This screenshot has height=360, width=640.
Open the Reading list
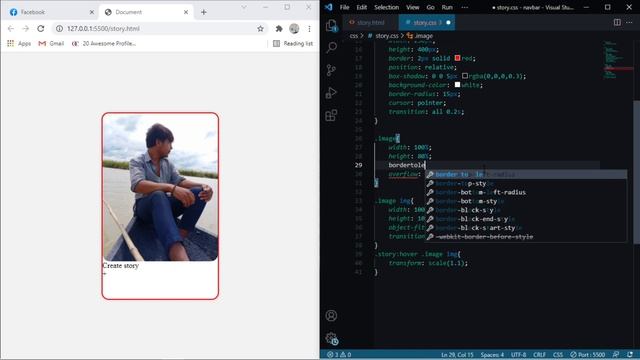293,43
